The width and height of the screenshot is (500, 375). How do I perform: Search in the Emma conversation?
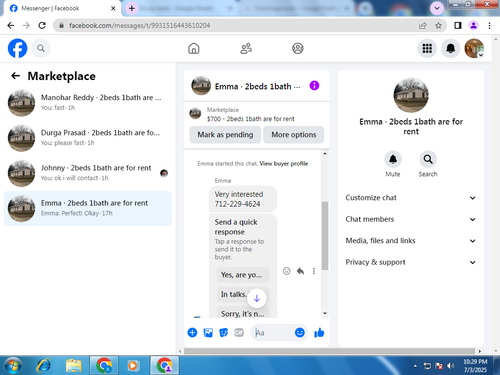(x=428, y=159)
